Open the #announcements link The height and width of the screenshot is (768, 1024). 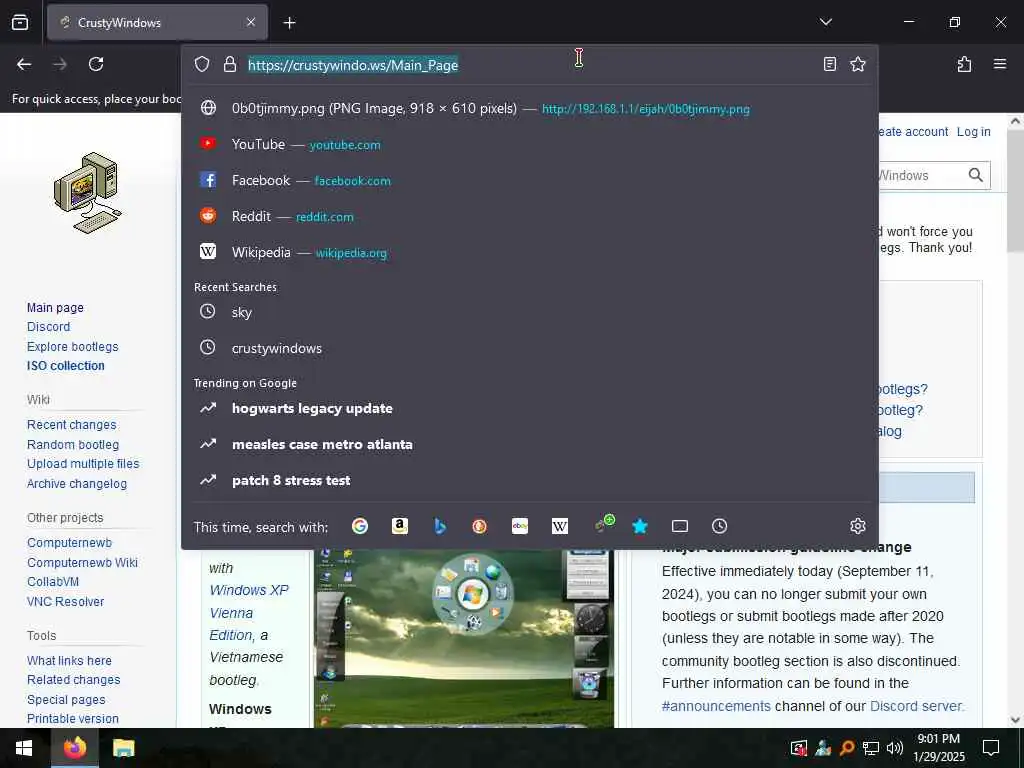point(716,706)
